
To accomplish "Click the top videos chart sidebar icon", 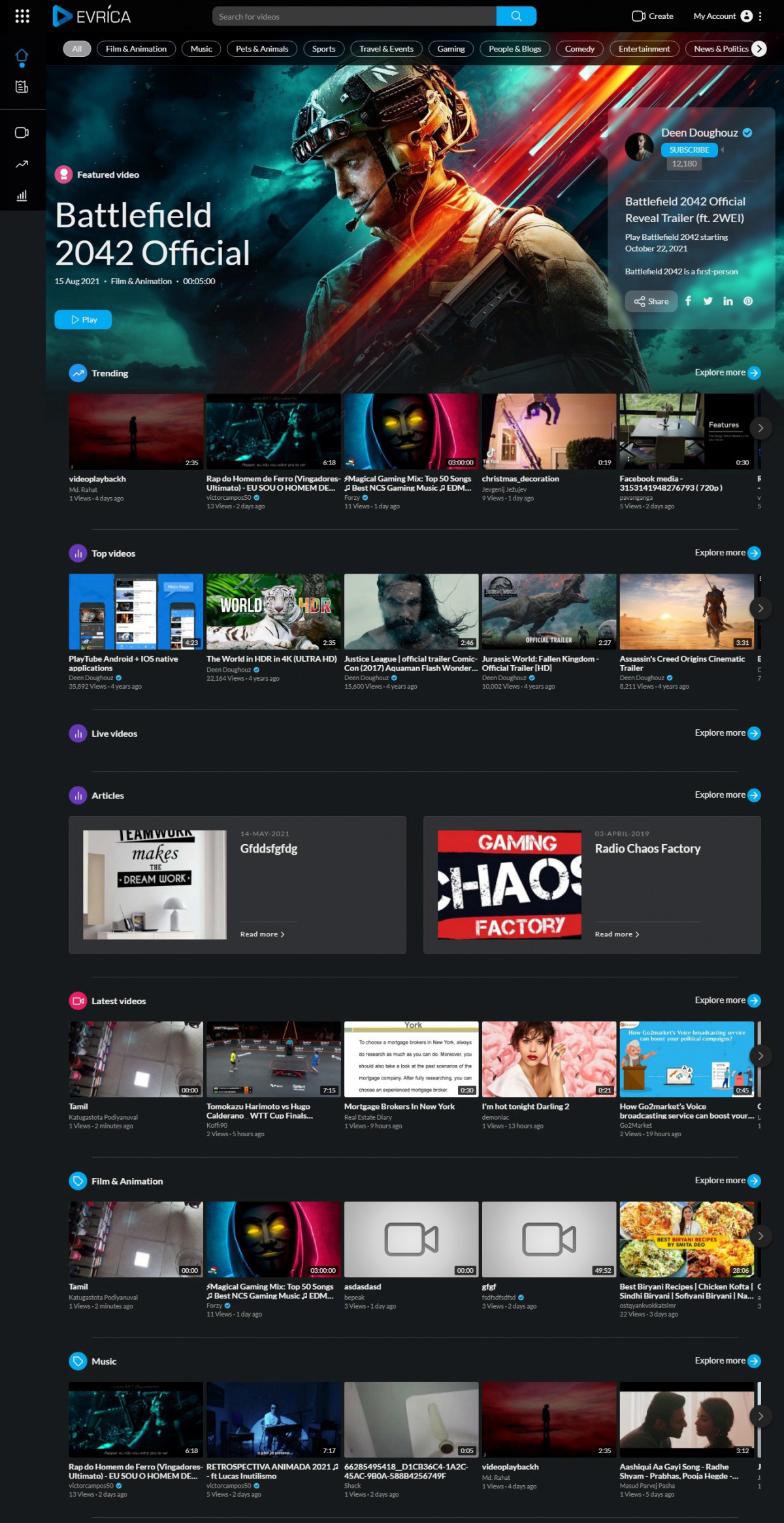I will pos(22,195).
